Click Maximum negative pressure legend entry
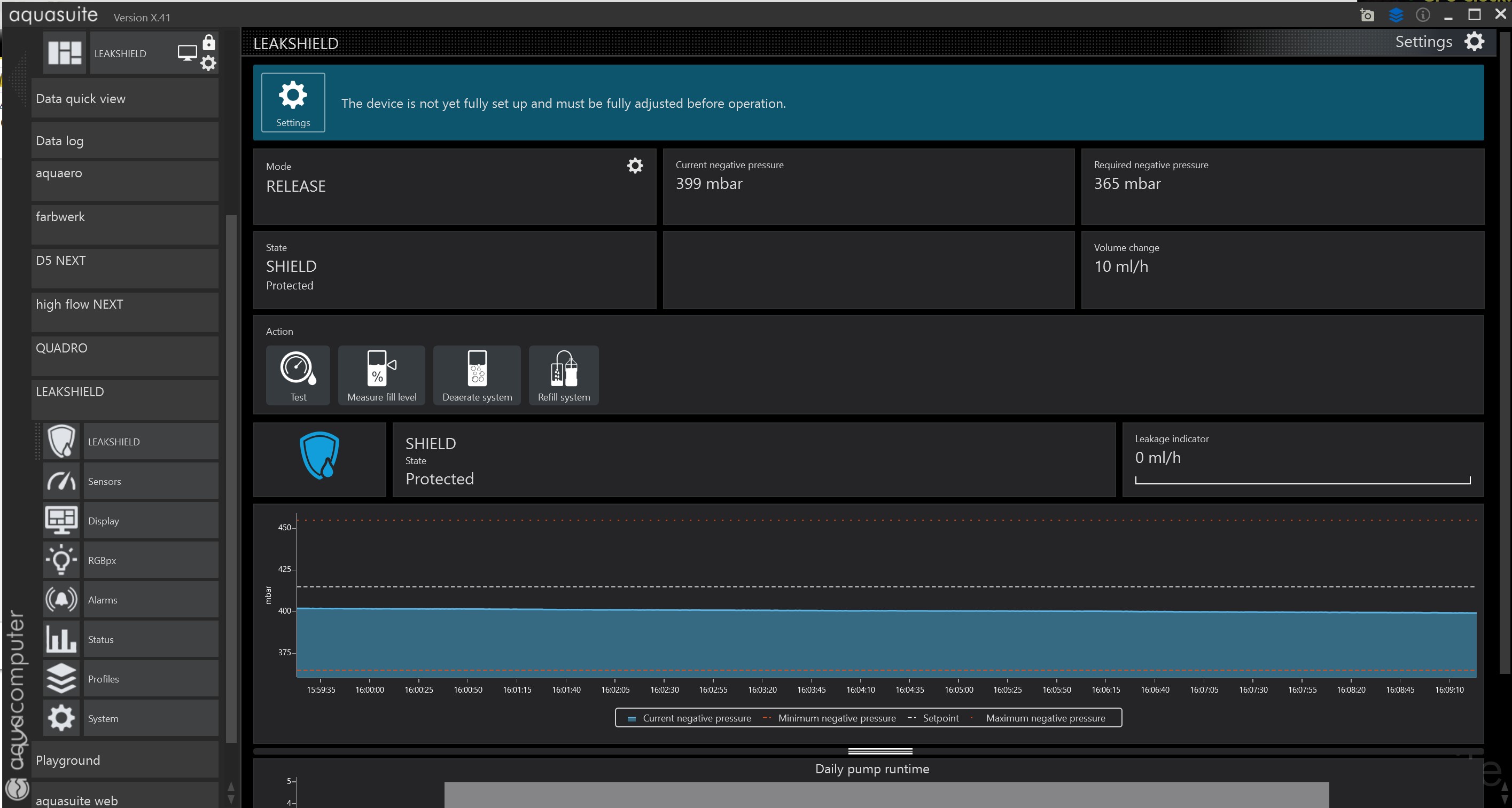 pos(1038,718)
